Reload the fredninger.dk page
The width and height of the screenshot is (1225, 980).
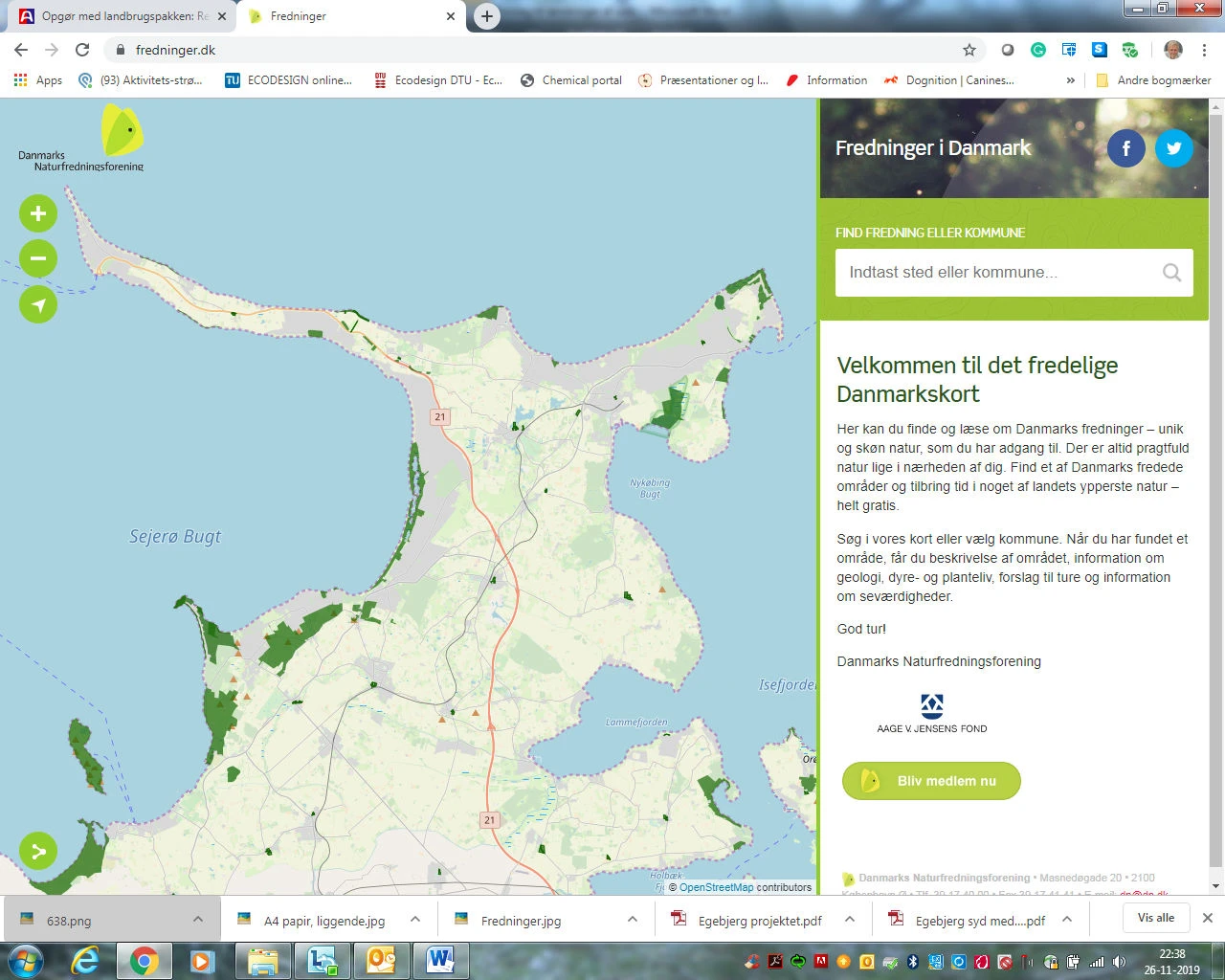click(82, 50)
